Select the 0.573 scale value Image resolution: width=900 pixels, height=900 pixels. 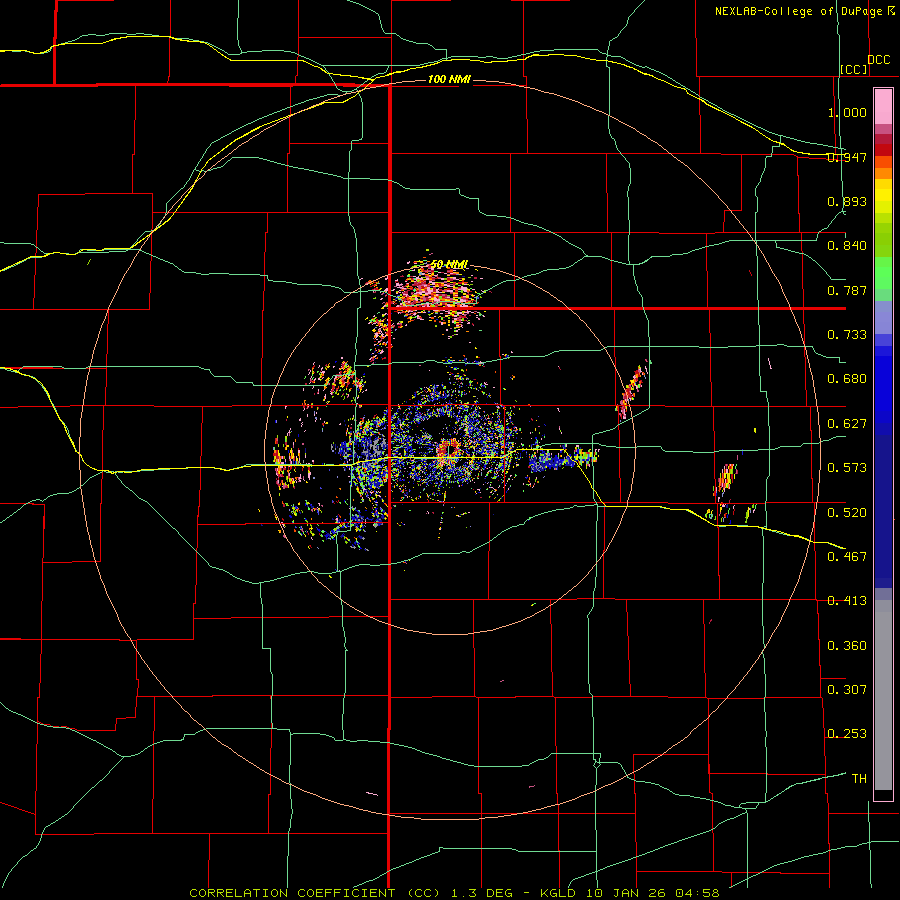[x=847, y=468]
